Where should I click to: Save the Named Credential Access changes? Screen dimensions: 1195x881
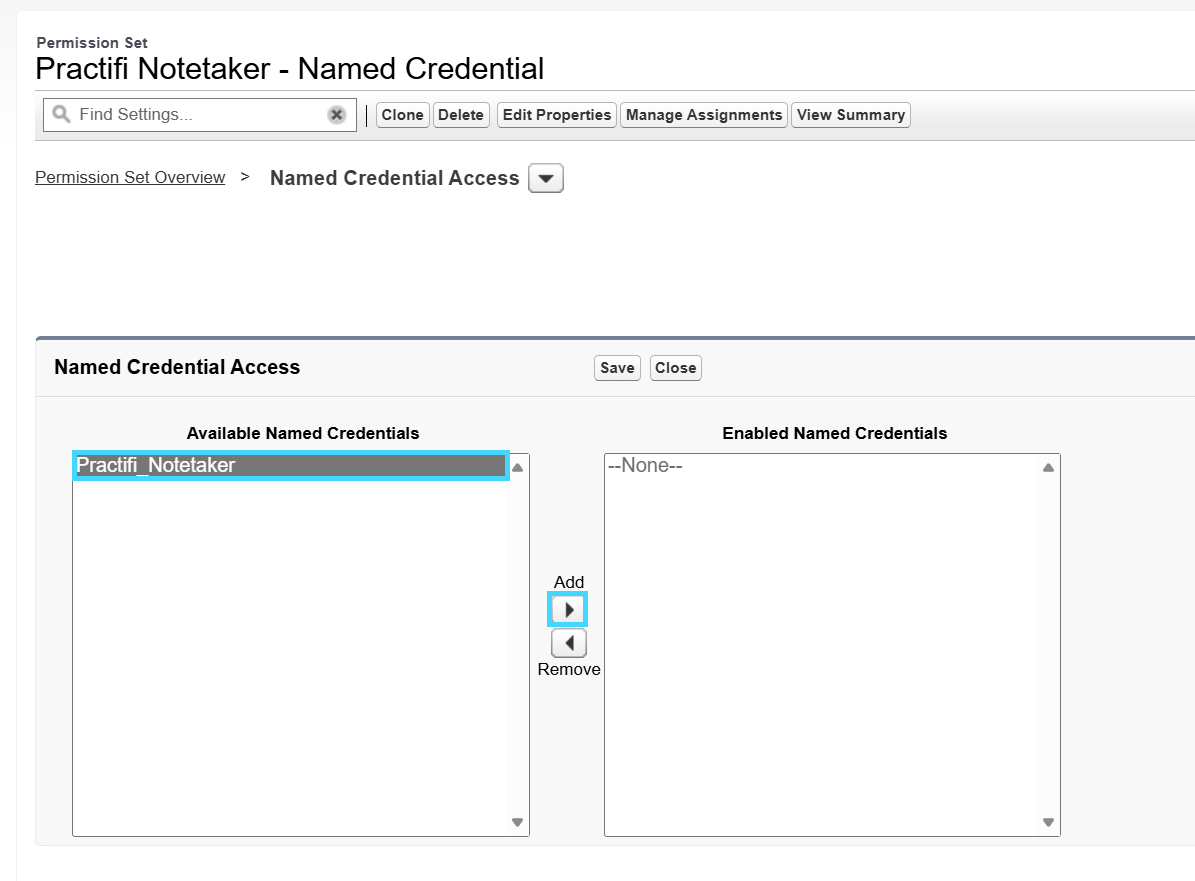point(617,368)
